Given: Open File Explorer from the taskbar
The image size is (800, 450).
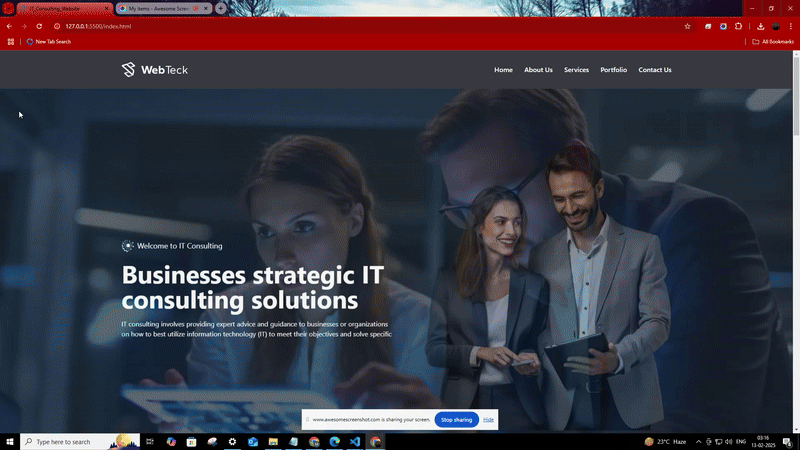Looking at the screenshot, I should click(273, 442).
